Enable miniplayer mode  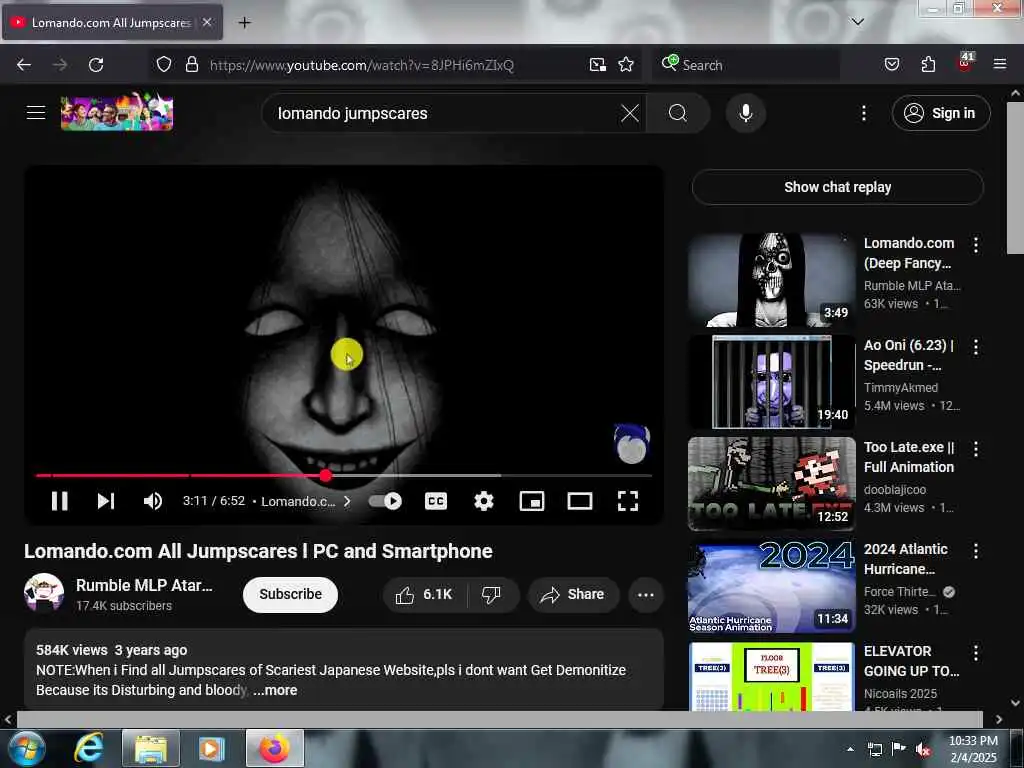click(x=532, y=501)
